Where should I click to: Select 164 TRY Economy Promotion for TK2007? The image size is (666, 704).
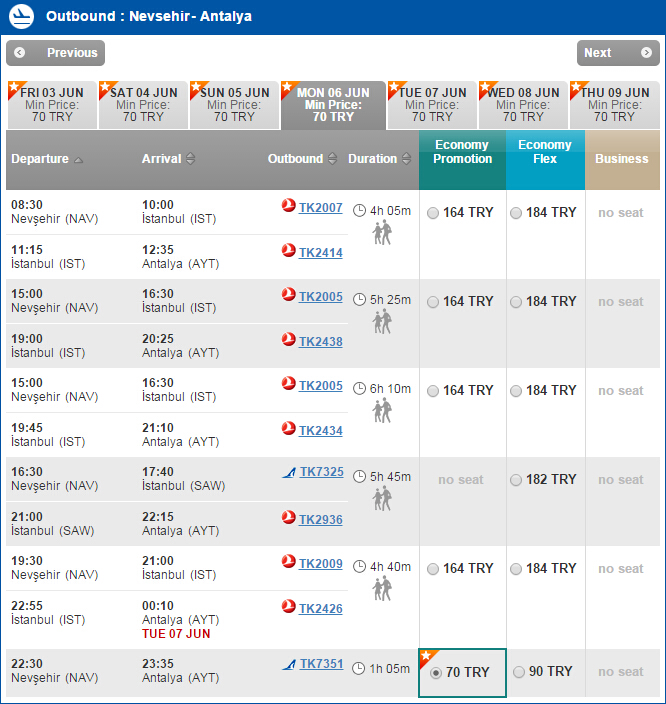point(433,213)
